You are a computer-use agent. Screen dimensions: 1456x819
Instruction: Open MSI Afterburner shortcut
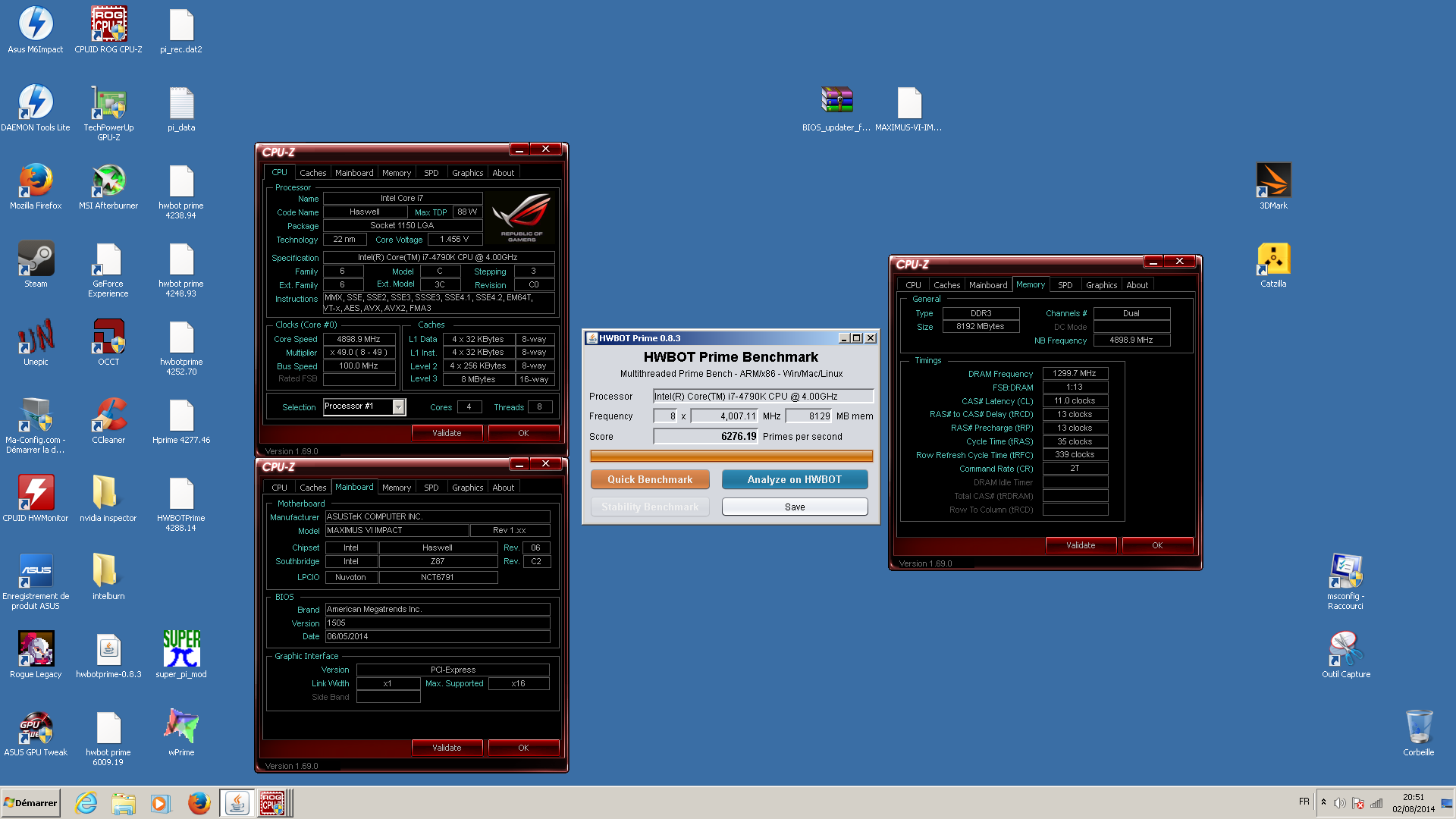pyautogui.click(x=108, y=187)
